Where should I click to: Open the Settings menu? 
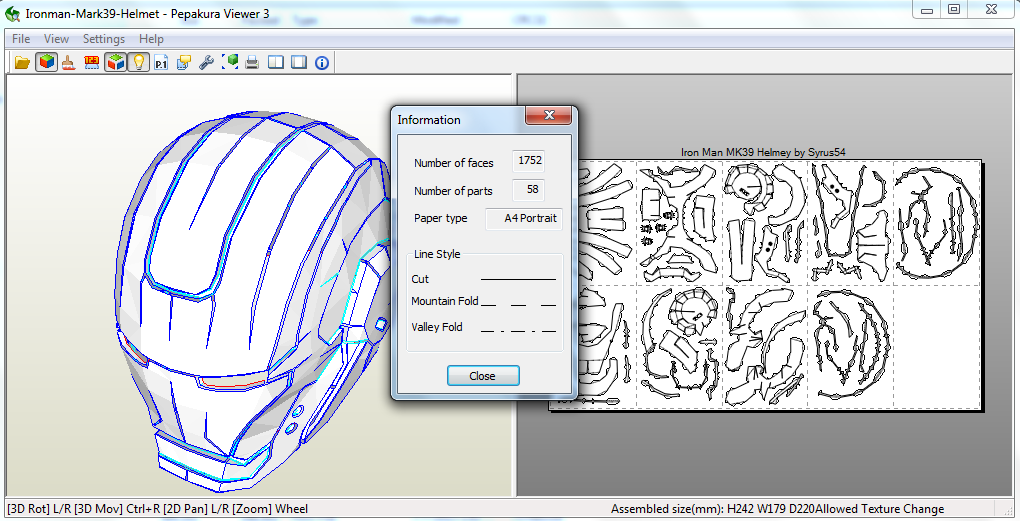click(x=103, y=39)
